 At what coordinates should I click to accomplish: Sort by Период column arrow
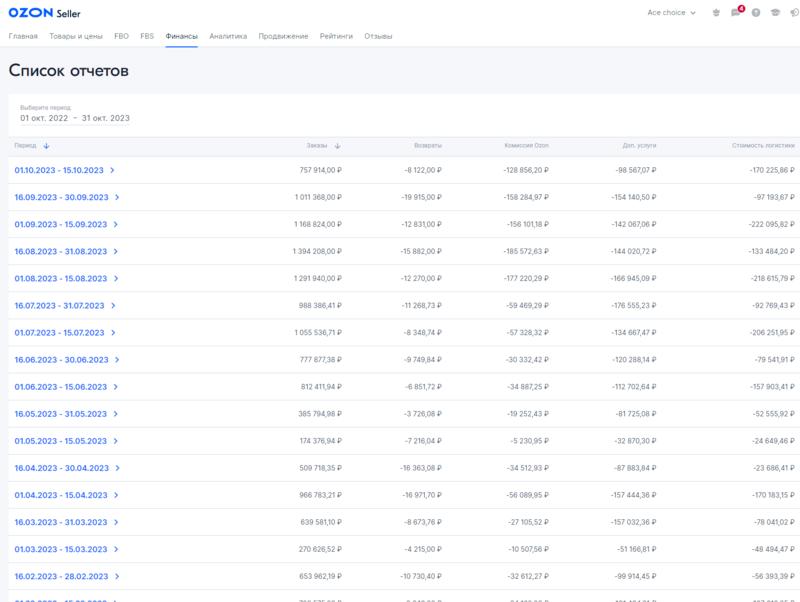[46, 146]
